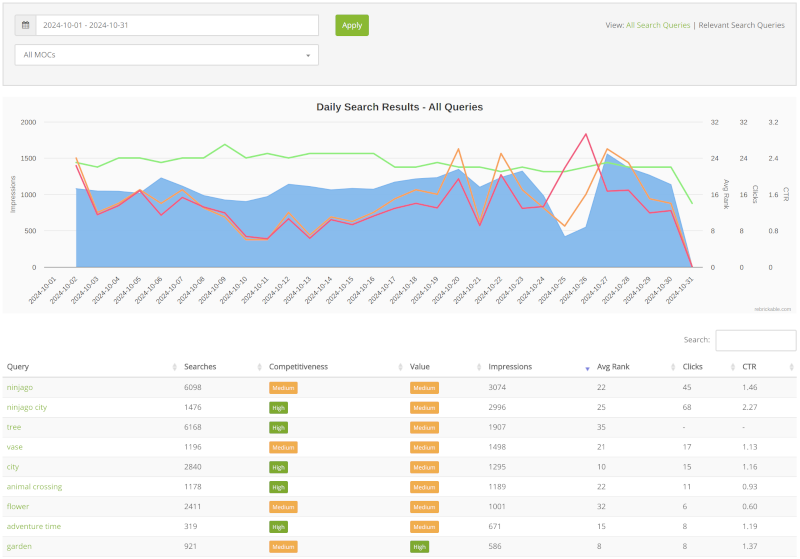
Task: Open the ninjago city query link
Action: (27, 407)
